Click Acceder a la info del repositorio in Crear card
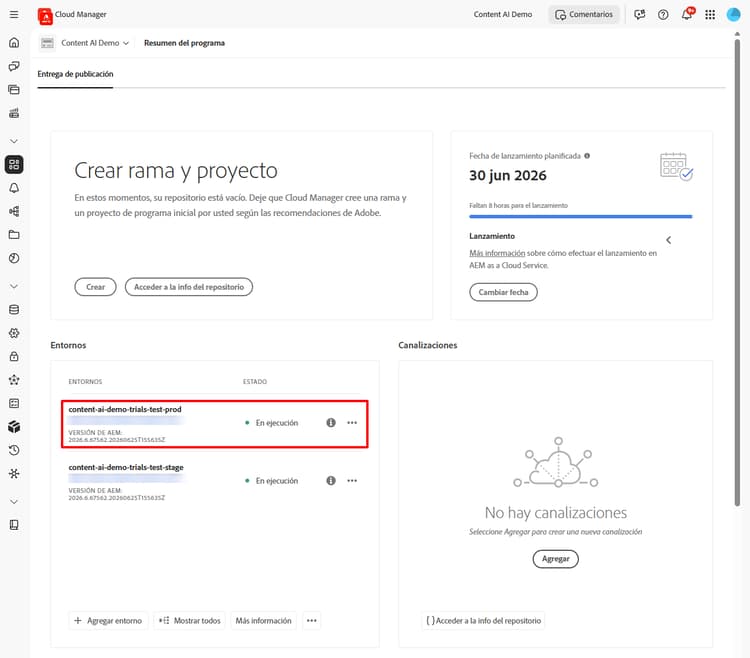The height and width of the screenshot is (658, 750). (189, 287)
